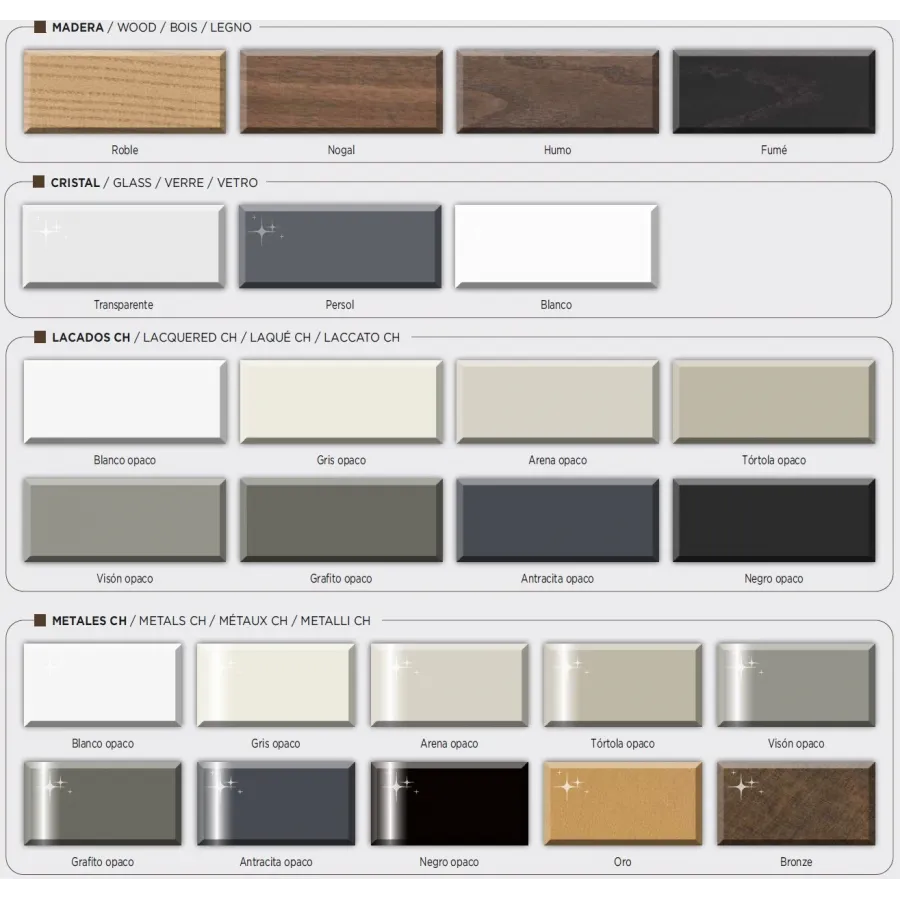Select the Antracita opaco lacquered swatch
The height and width of the screenshot is (900, 900).
point(557,518)
